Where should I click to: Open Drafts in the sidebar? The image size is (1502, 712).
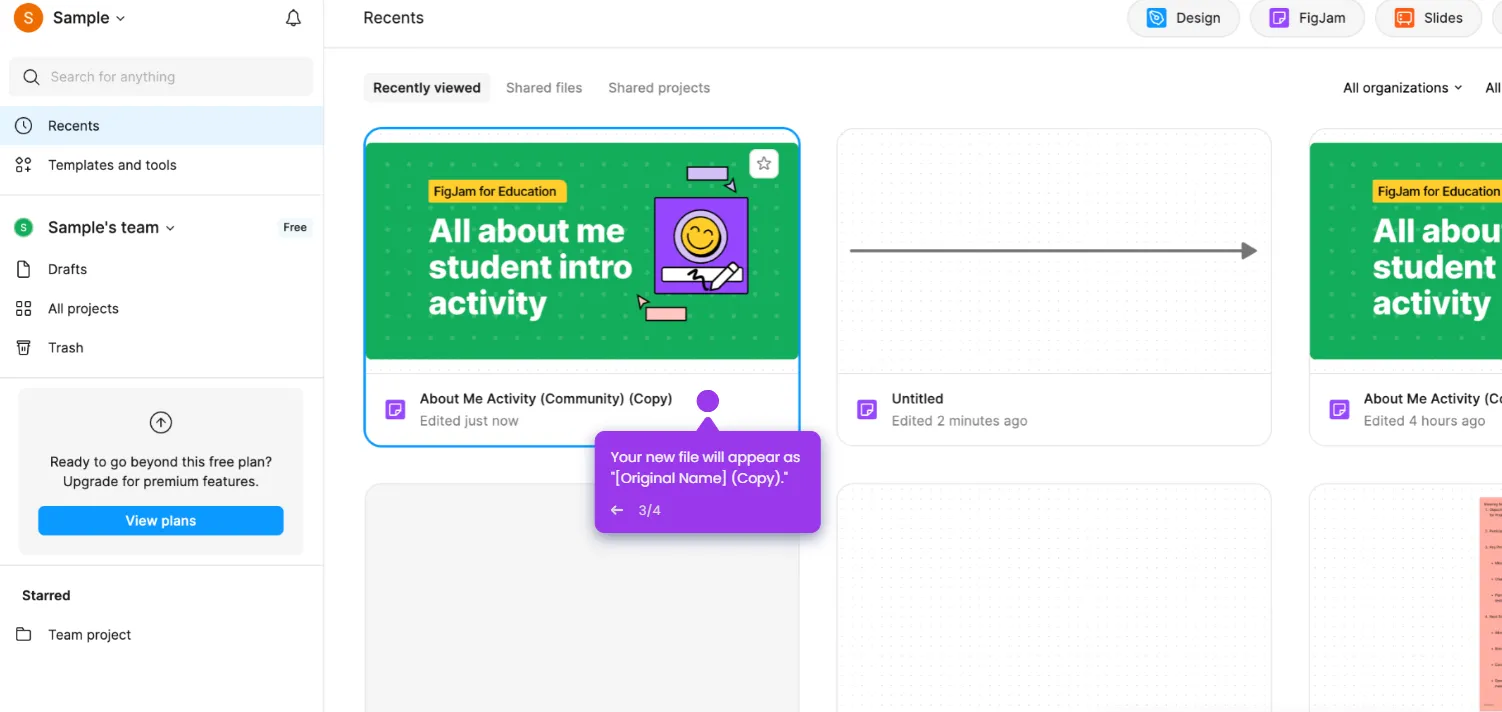(x=67, y=269)
